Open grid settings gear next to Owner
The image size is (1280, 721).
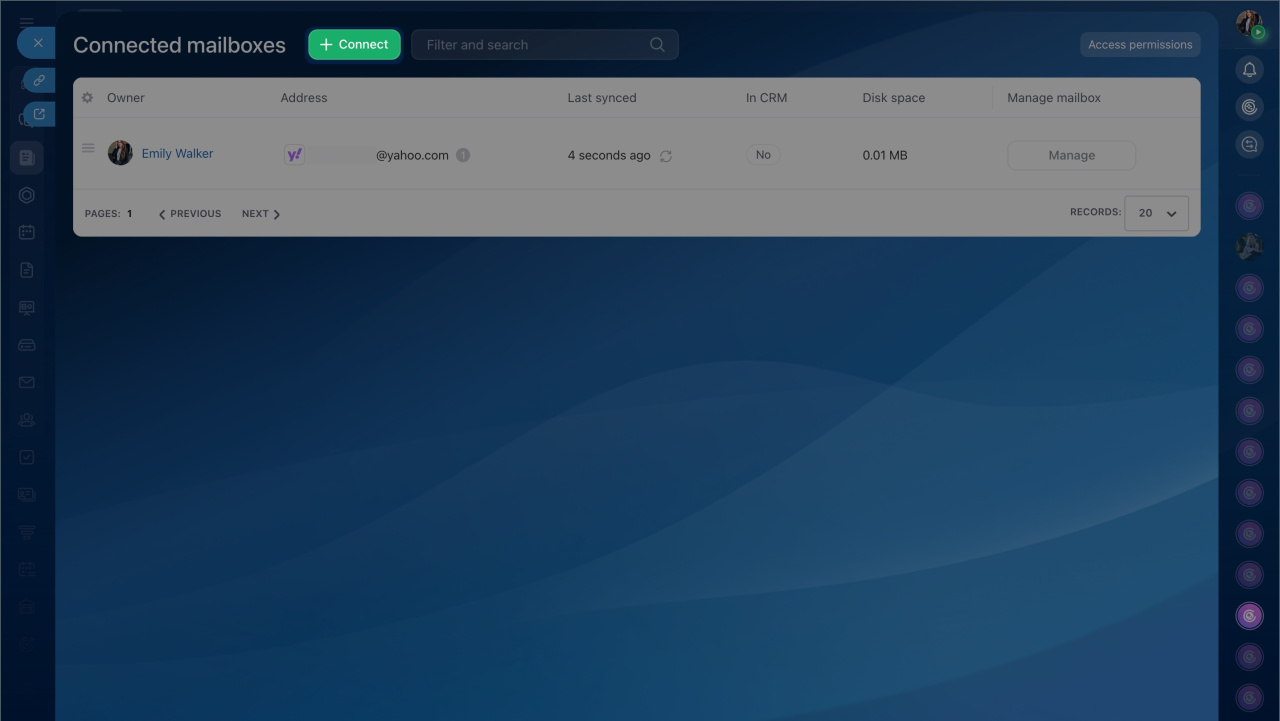[x=87, y=98]
